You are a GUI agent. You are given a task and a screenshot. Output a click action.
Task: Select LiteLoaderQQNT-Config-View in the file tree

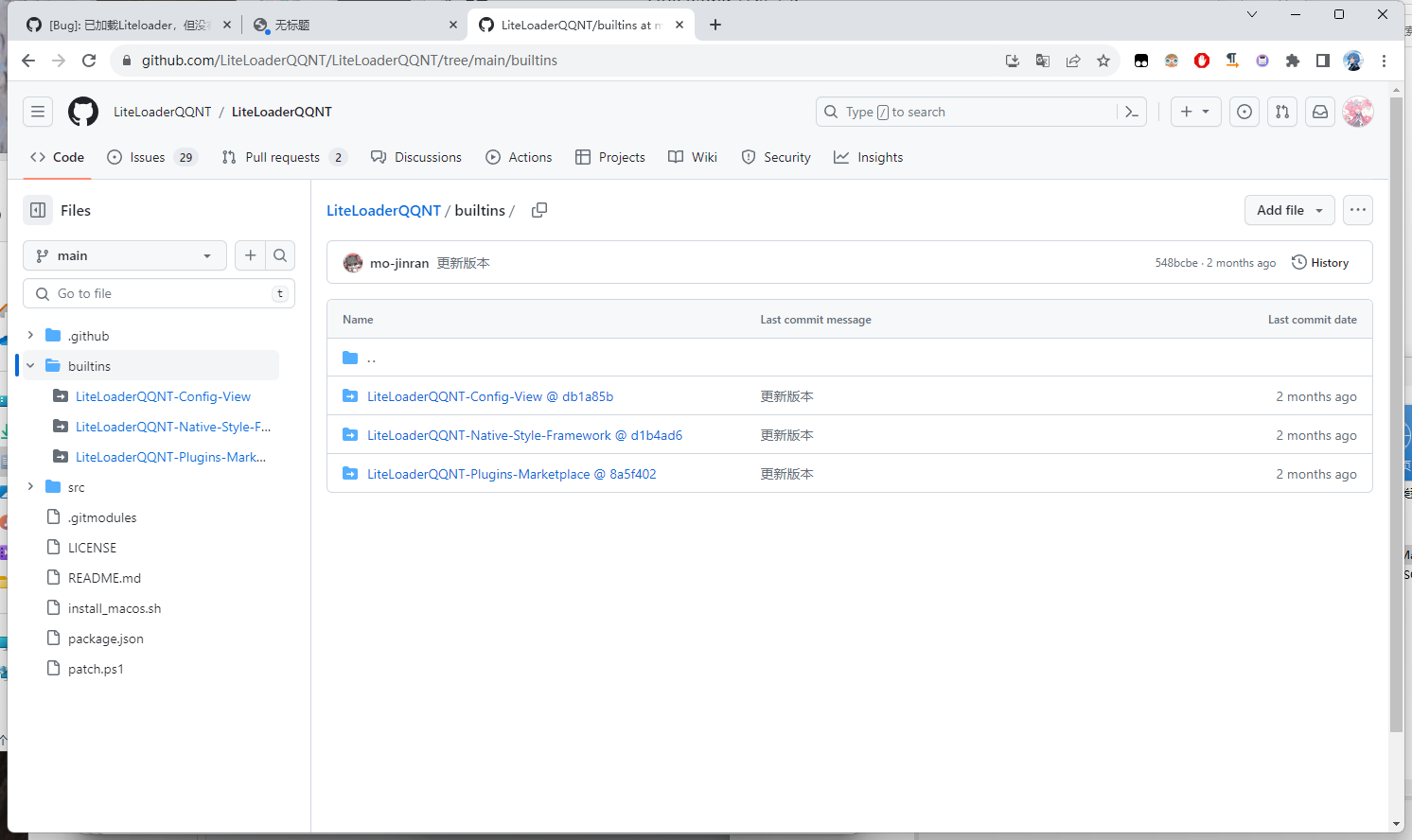coord(163,396)
